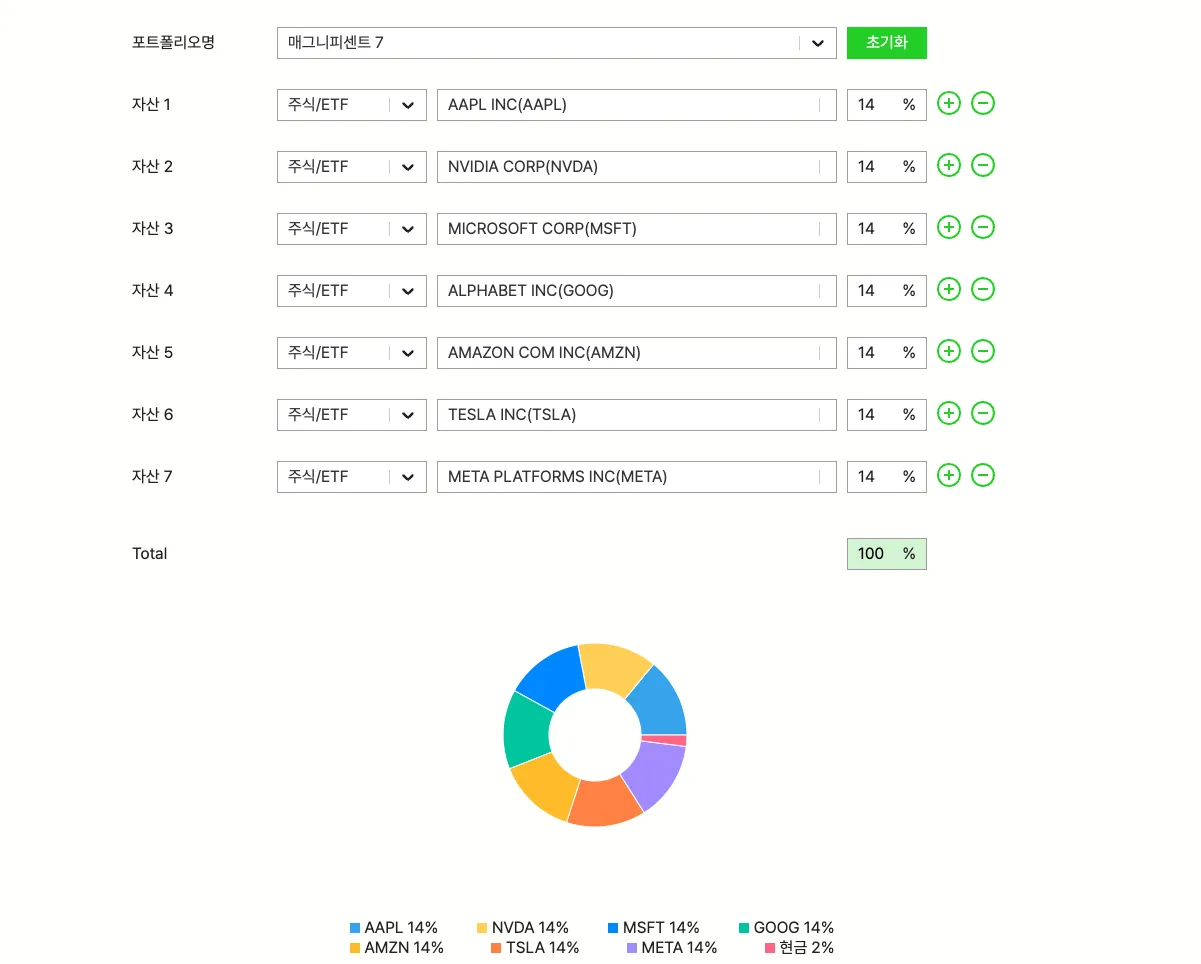The width and height of the screenshot is (1201, 964).
Task: Click the 초기화 reset button
Action: 887,43
